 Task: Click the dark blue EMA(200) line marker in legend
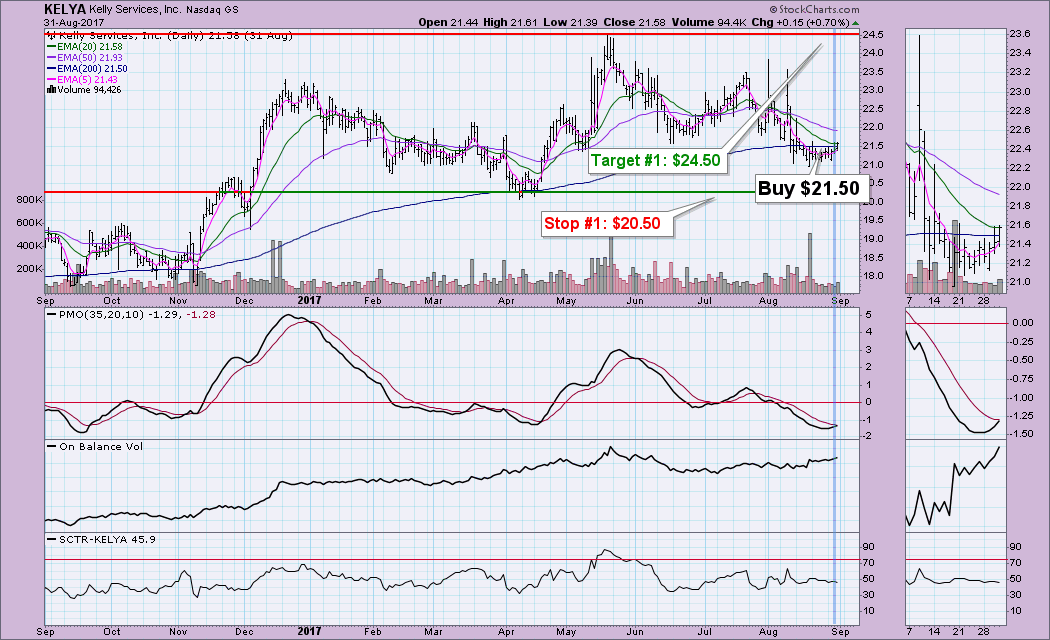point(51,68)
